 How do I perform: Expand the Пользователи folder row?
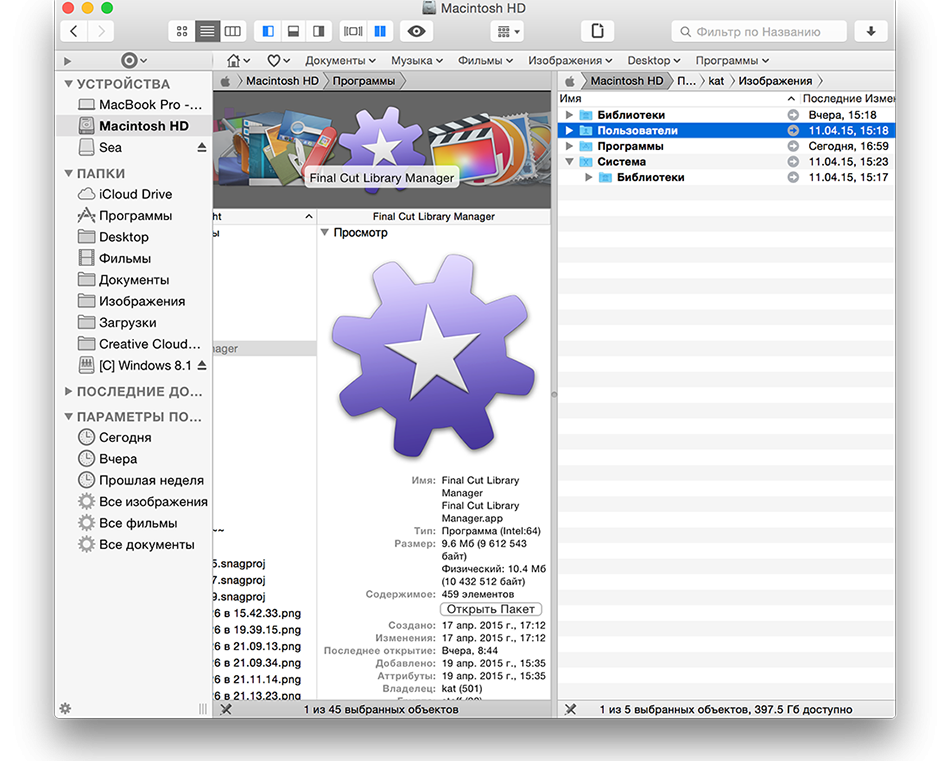pyautogui.click(x=569, y=130)
